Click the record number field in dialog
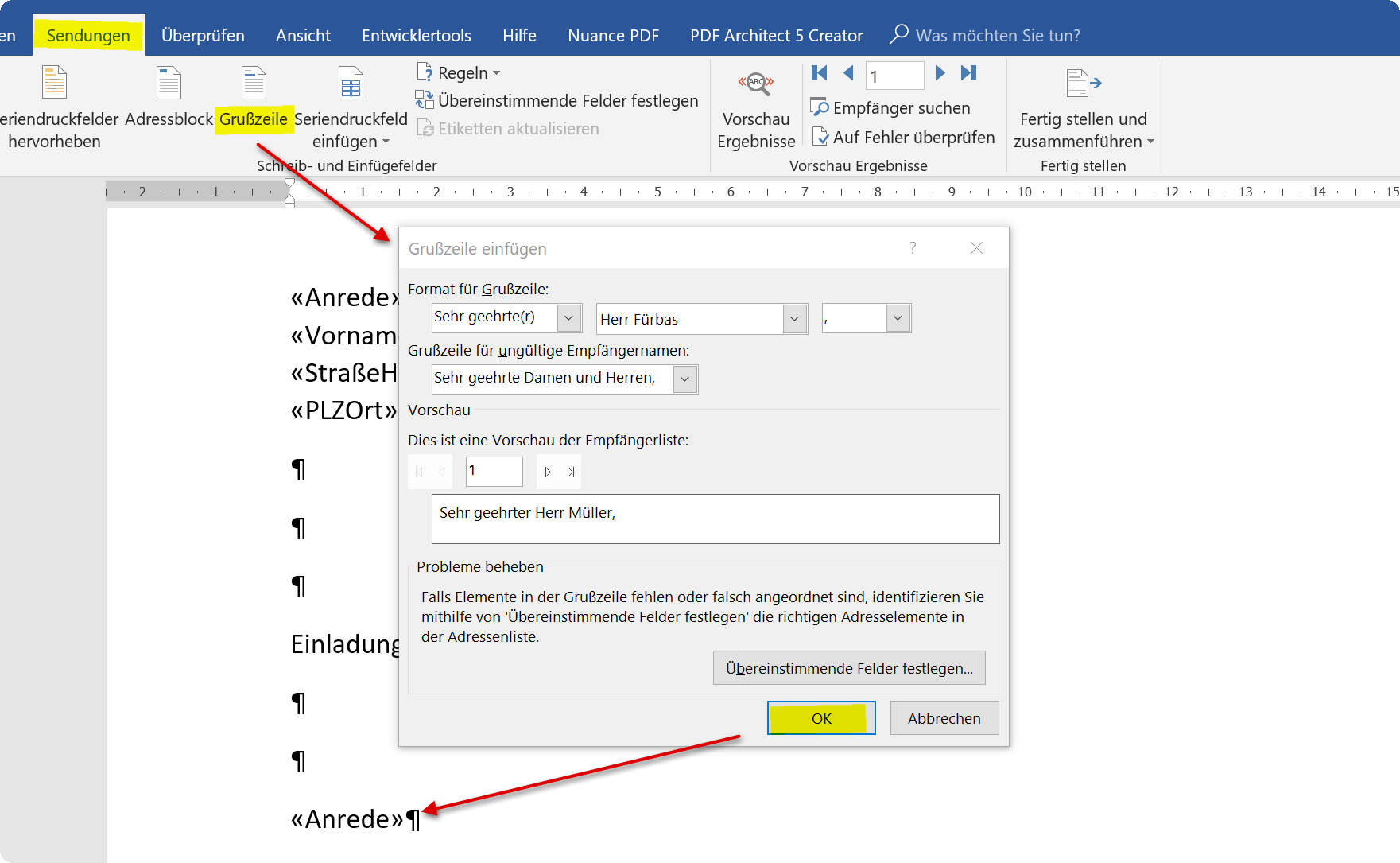This screenshot has height=863, width=1400. point(494,472)
